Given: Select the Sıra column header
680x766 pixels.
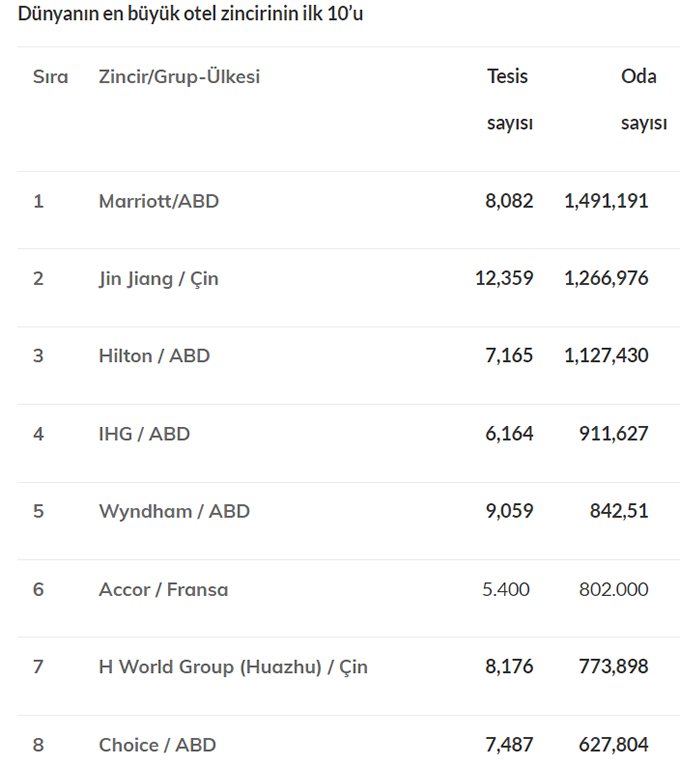Looking at the screenshot, I should pos(50,77).
